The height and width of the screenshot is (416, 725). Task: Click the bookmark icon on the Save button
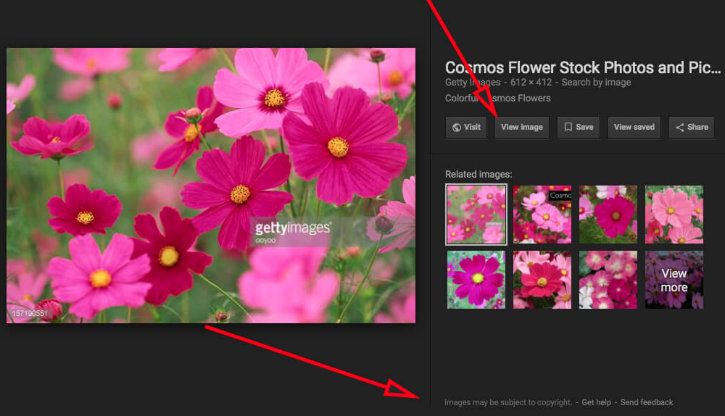pyautogui.click(x=567, y=128)
